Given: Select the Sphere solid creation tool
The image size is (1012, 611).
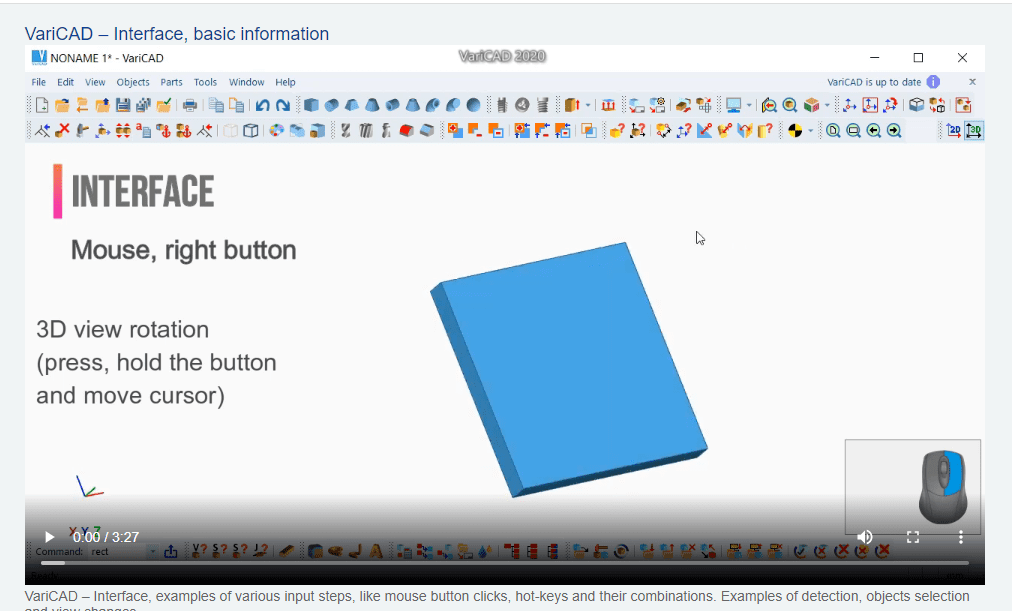Looking at the screenshot, I should pyautogui.click(x=473, y=105).
